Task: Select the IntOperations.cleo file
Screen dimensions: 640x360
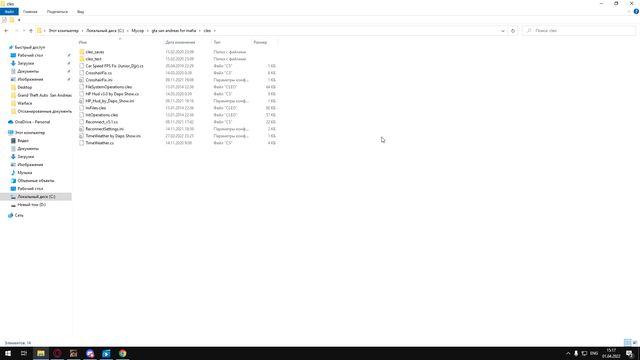Action: [102, 115]
